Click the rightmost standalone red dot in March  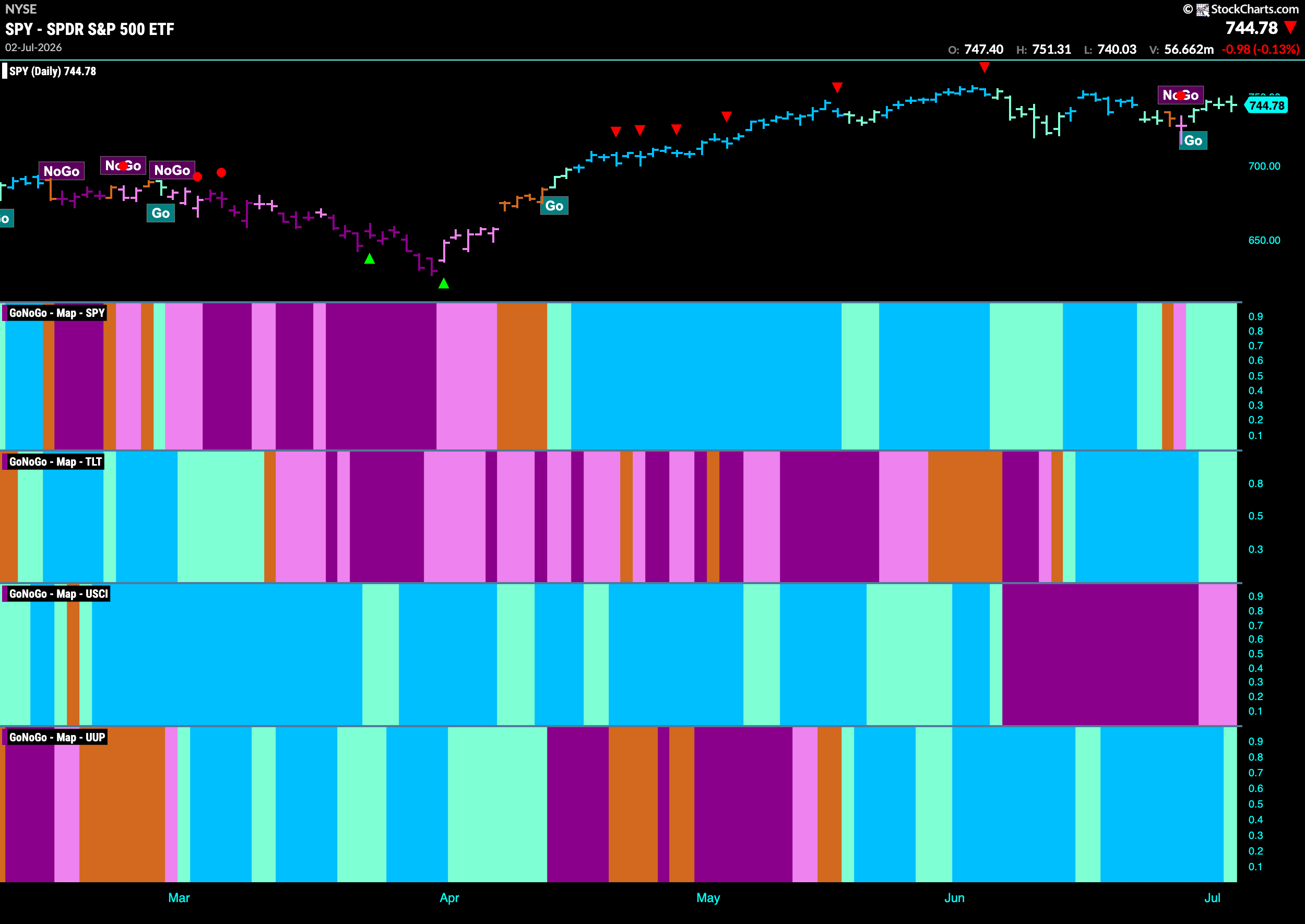click(221, 172)
